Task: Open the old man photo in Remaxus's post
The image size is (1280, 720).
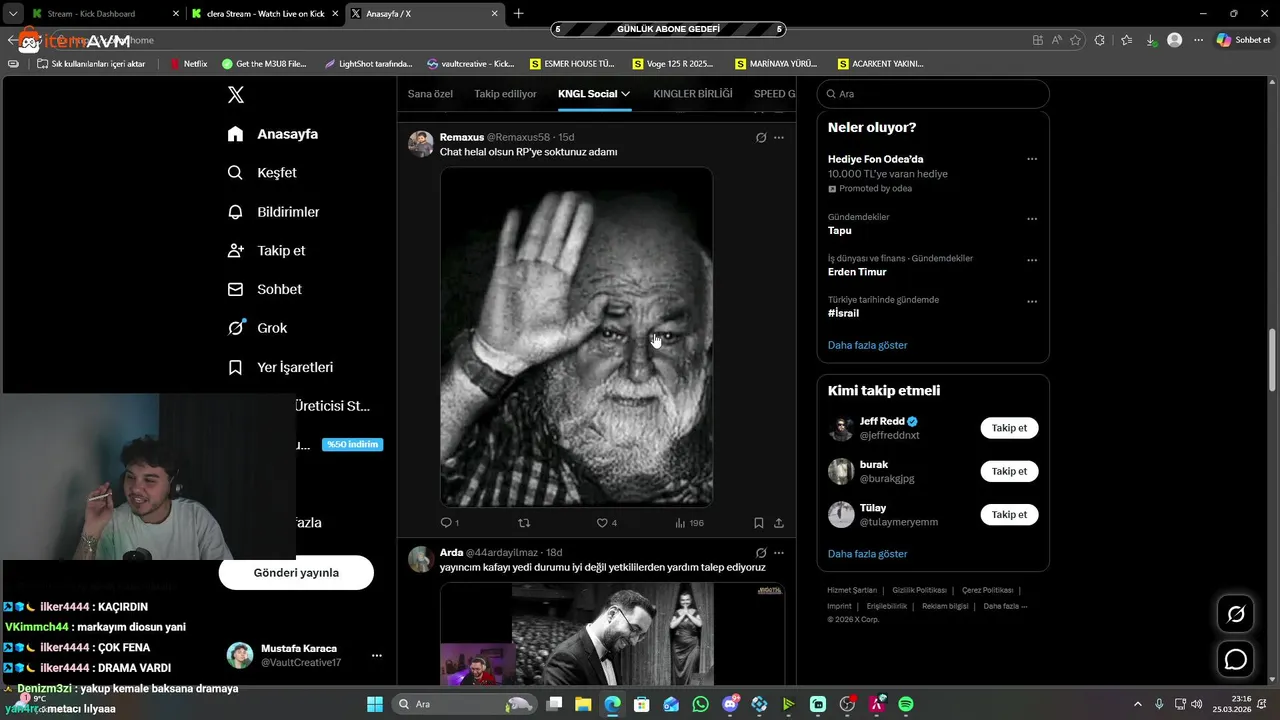Action: 576,337
